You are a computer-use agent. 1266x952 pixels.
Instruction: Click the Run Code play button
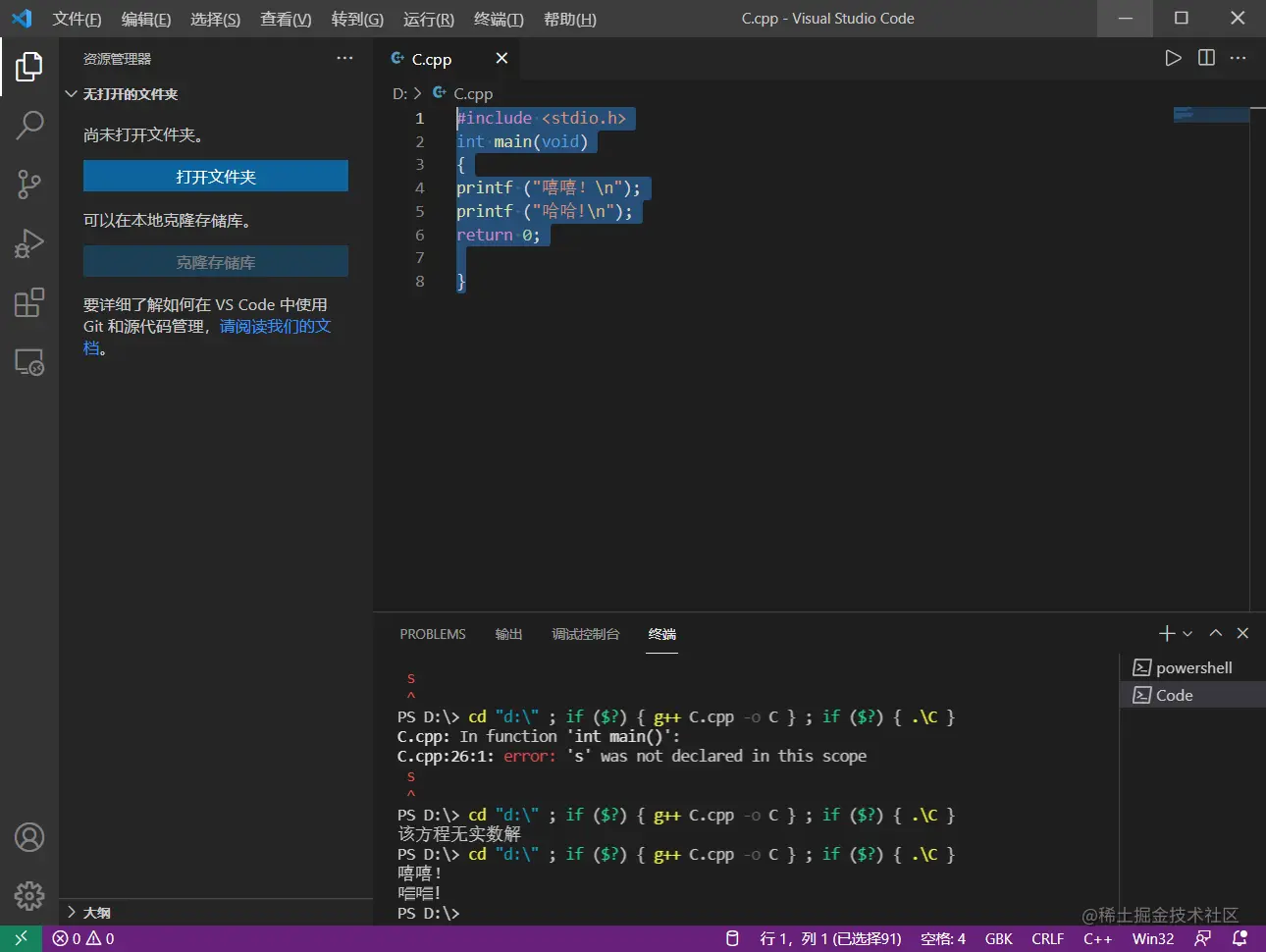pyautogui.click(x=1173, y=58)
